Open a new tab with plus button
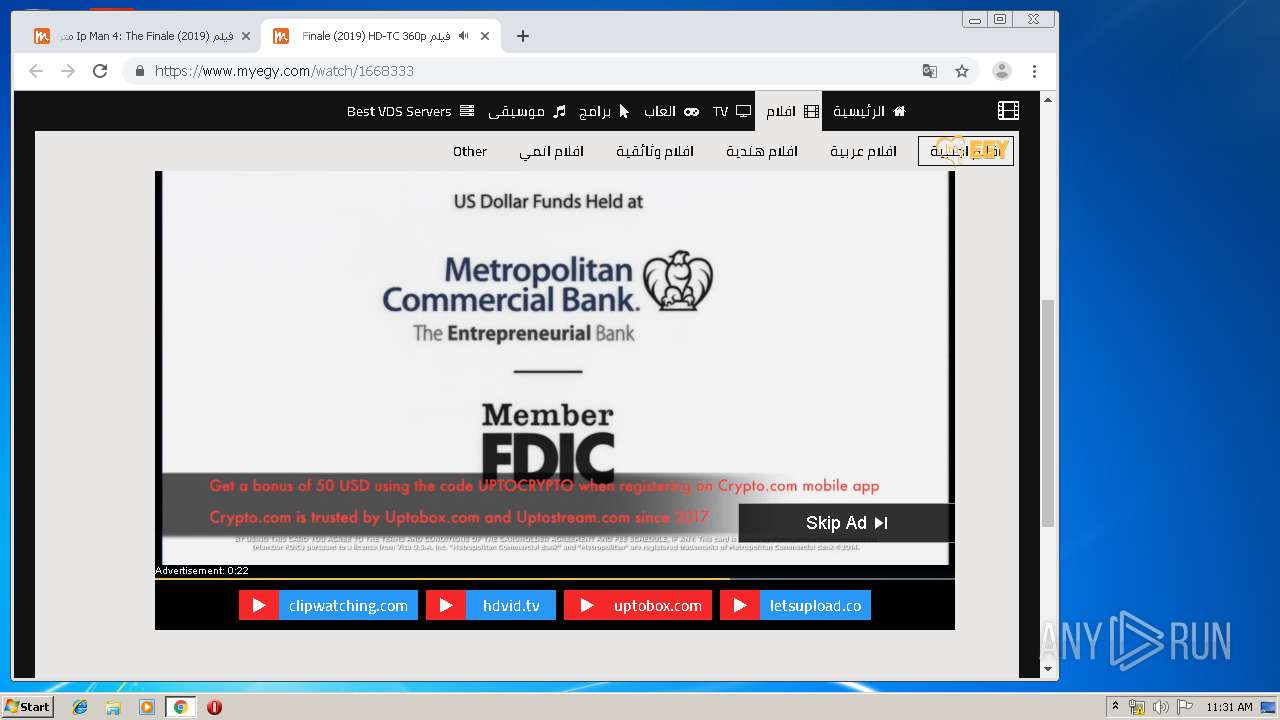Image resolution: width=1280 pixels, height=720 pixels. click(522, 36)
